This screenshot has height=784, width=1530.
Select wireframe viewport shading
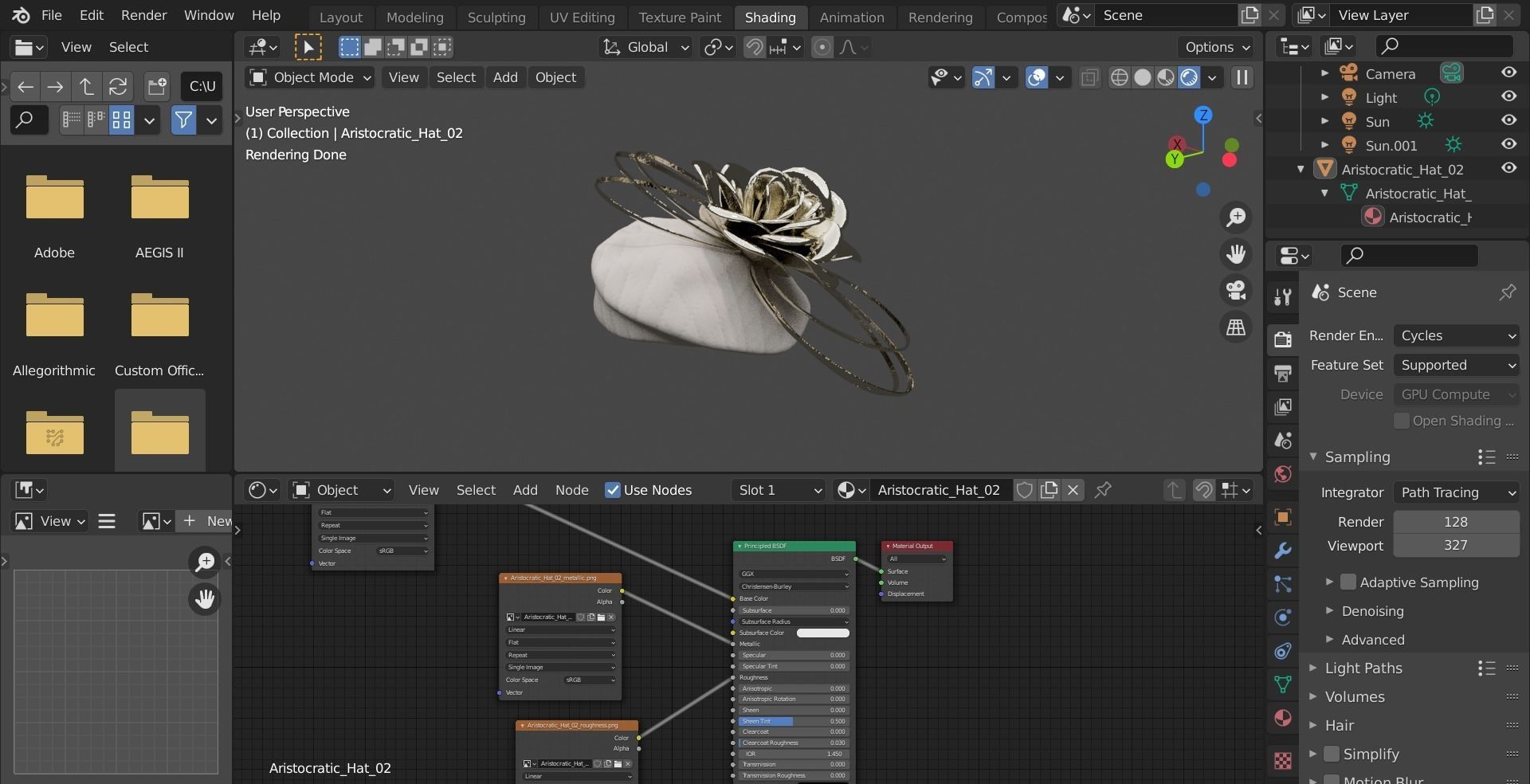(1120, 77)
